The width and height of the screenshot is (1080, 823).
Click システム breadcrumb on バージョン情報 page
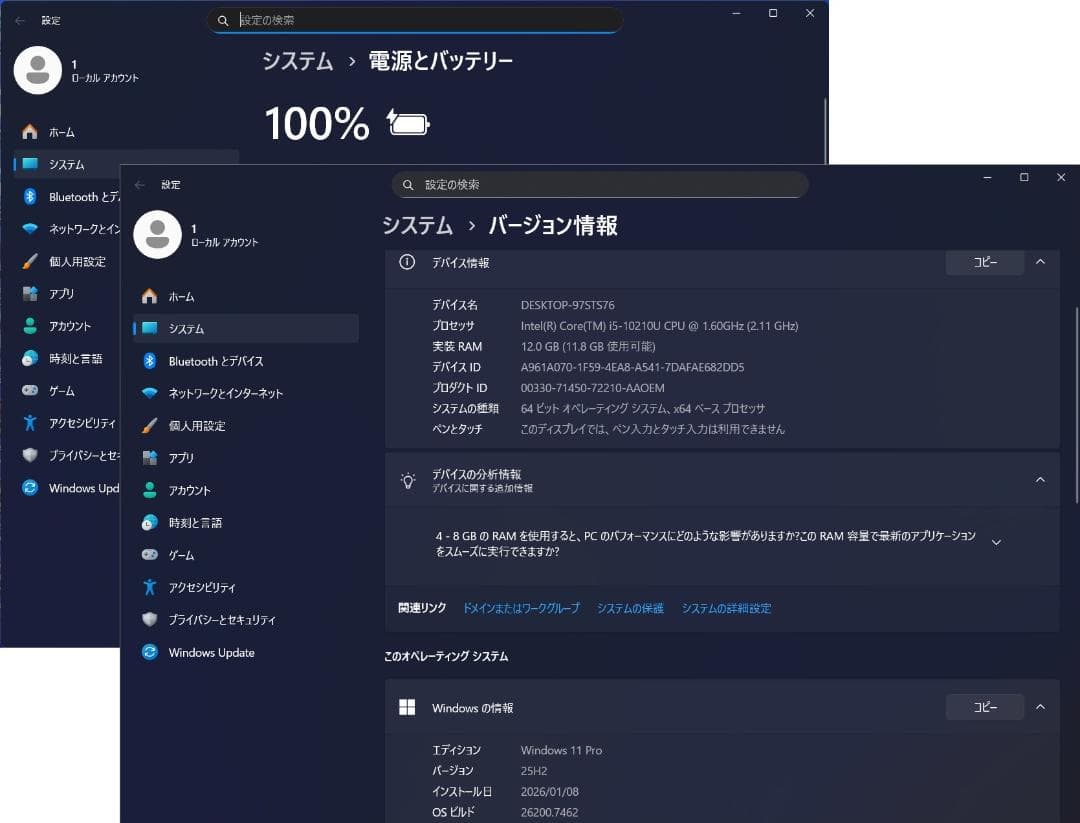click(x=416, y=226)
